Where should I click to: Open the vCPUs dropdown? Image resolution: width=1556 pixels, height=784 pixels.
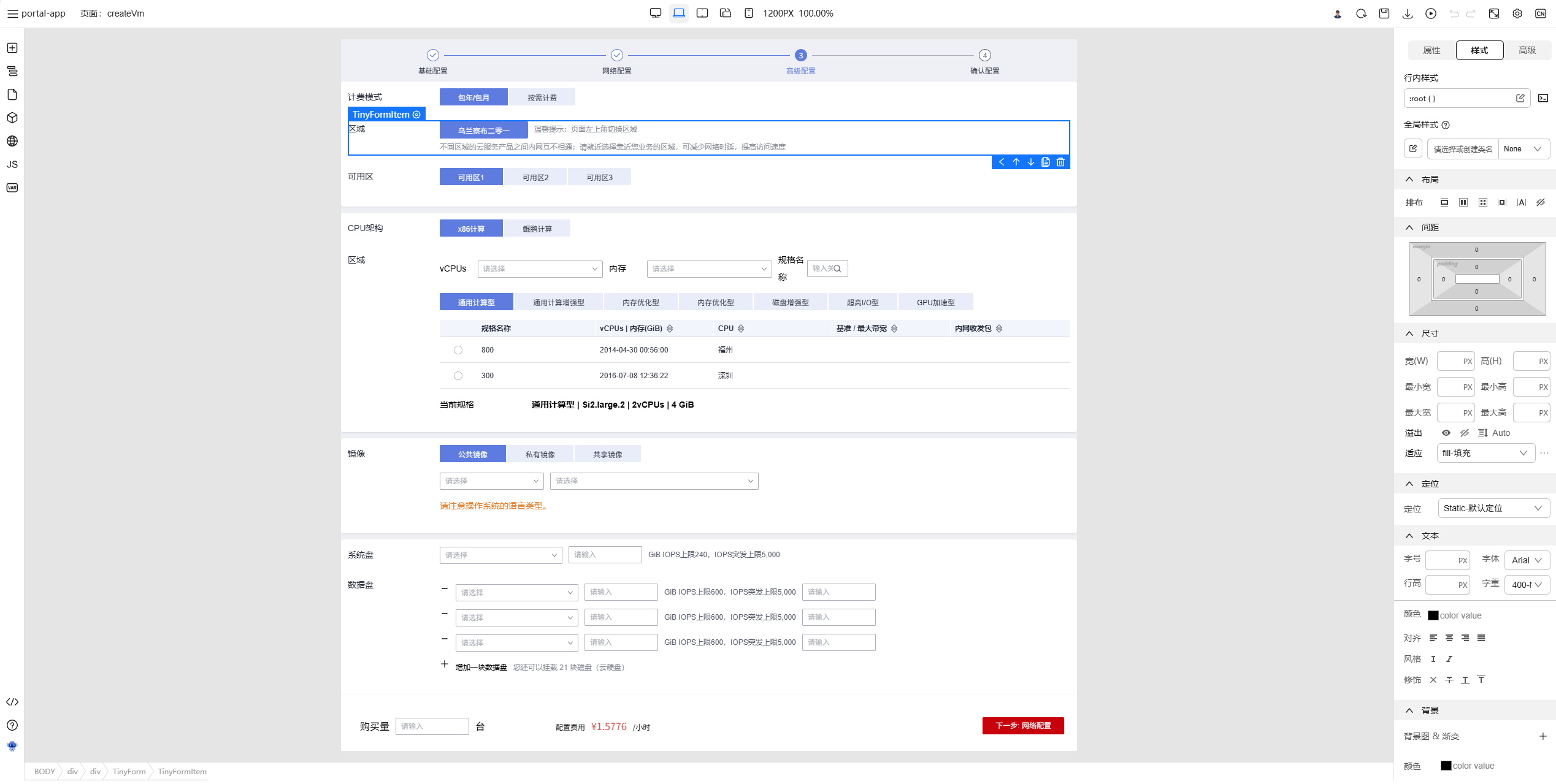(540, 269)
